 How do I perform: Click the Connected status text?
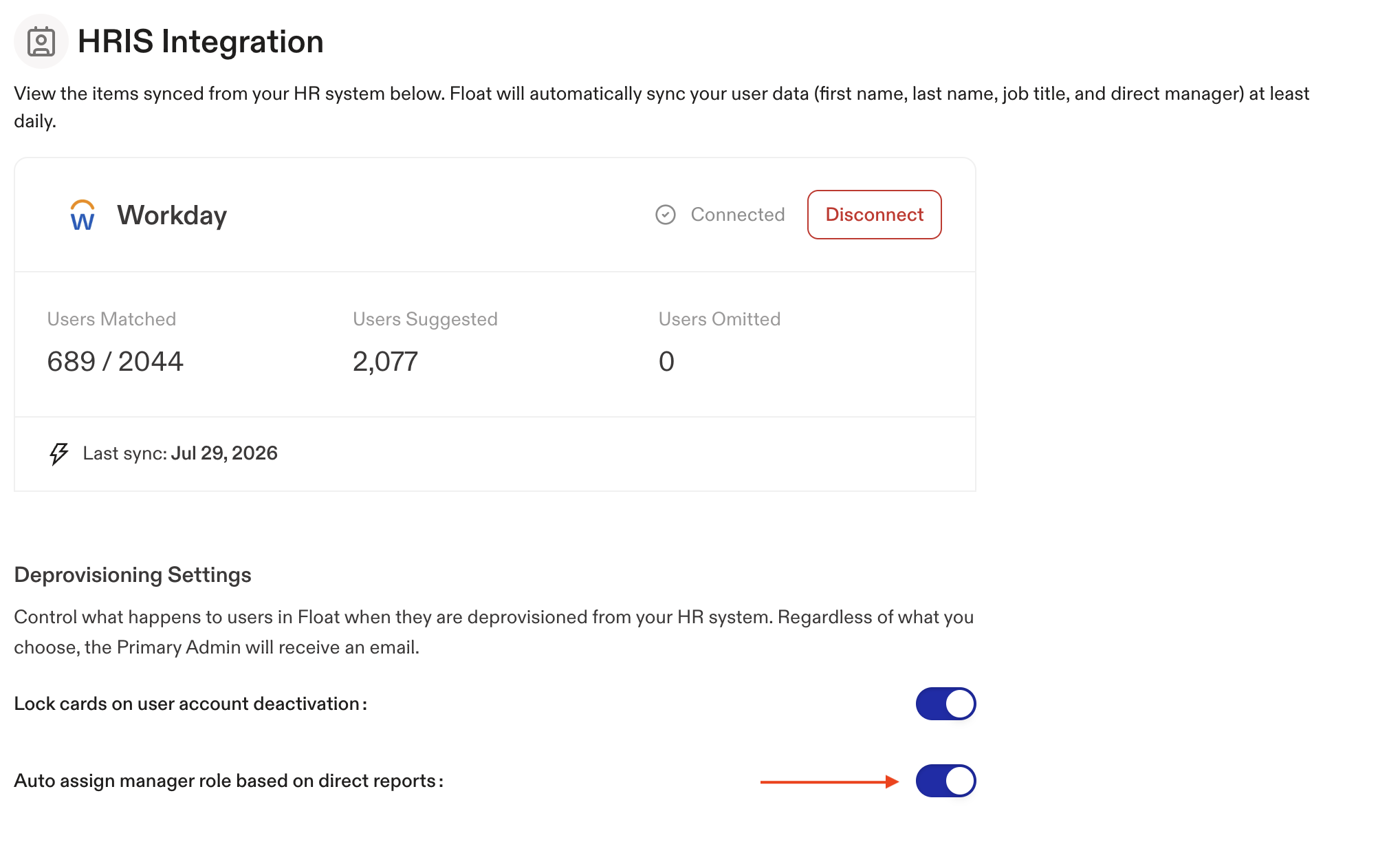[x=738, y=215]
